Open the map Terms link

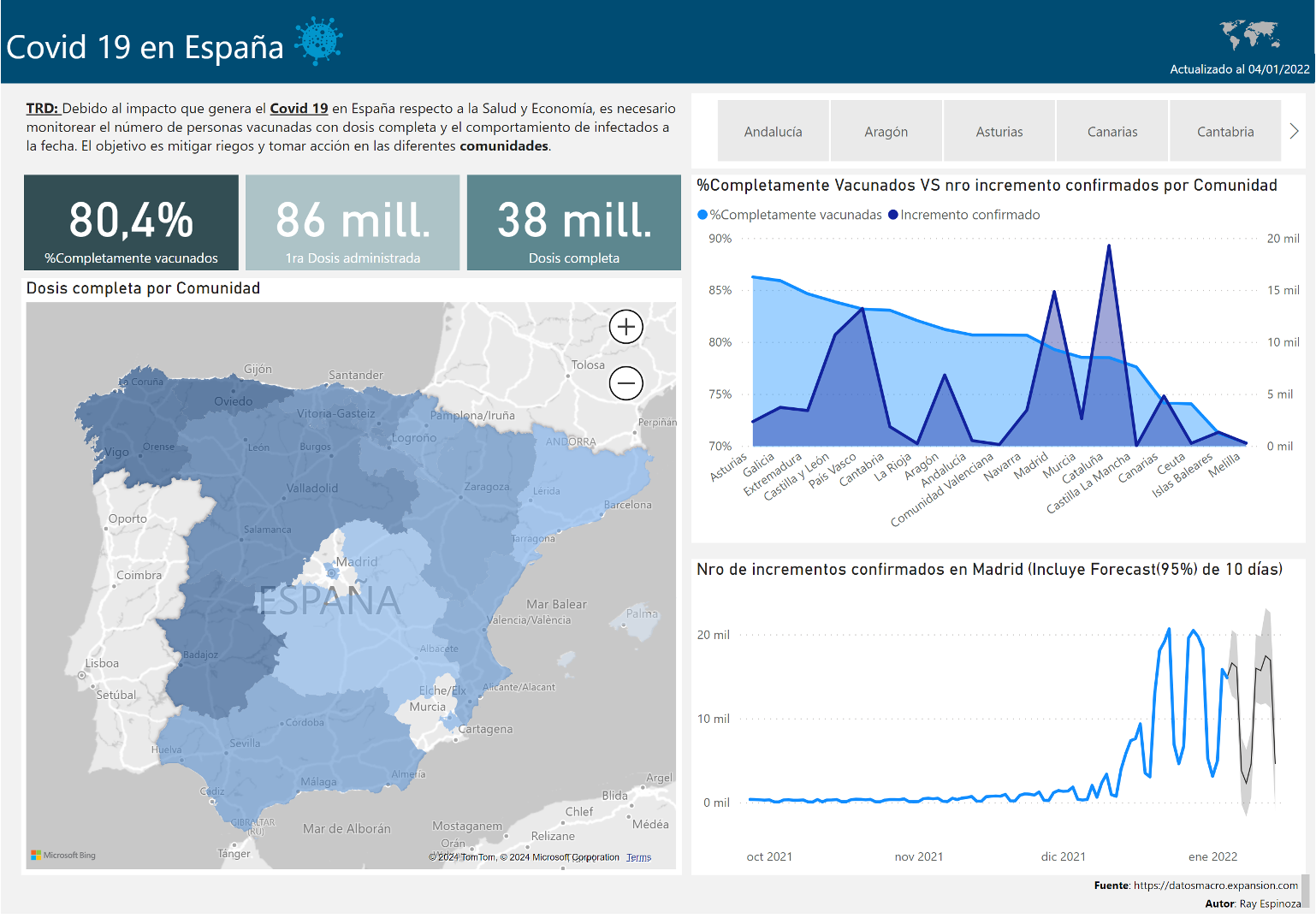coord(638,857)
